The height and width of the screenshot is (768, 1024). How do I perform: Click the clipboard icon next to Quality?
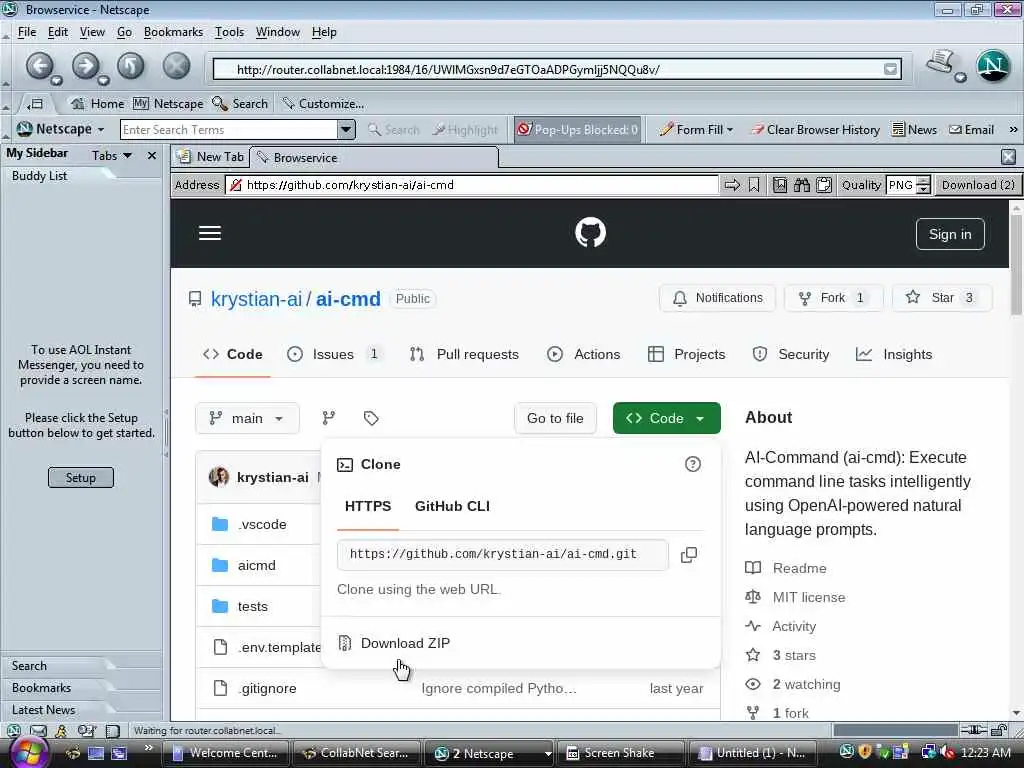click(824, 185)
